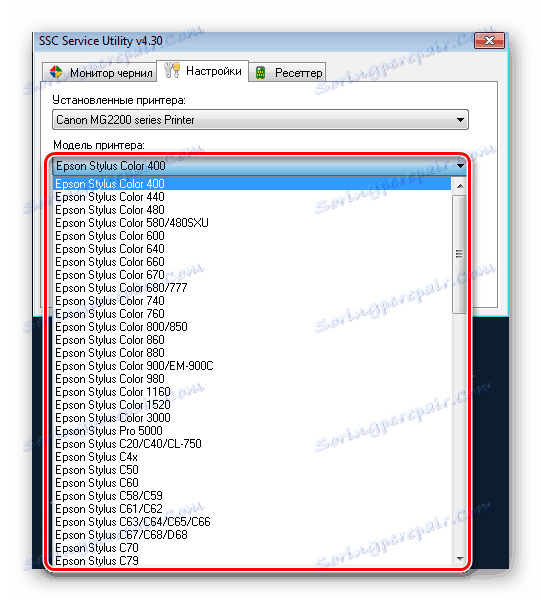Image resolution: width=541 pixels, height=601 pixels.
Task: Pick Epson Stylus Color 660
Action: tap(252, 262)
